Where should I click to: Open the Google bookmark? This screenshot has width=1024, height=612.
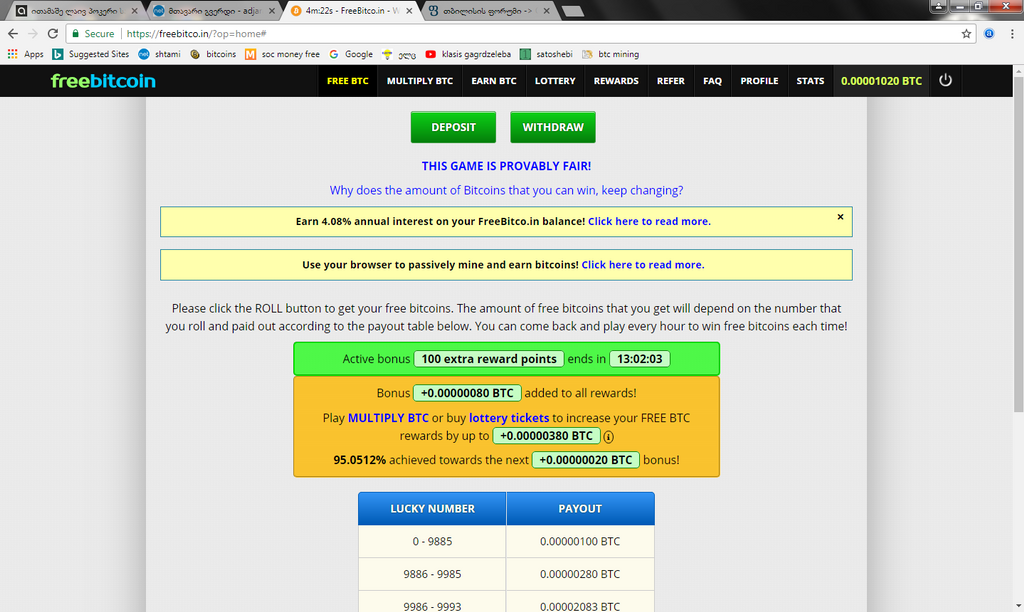click(351, 54)
